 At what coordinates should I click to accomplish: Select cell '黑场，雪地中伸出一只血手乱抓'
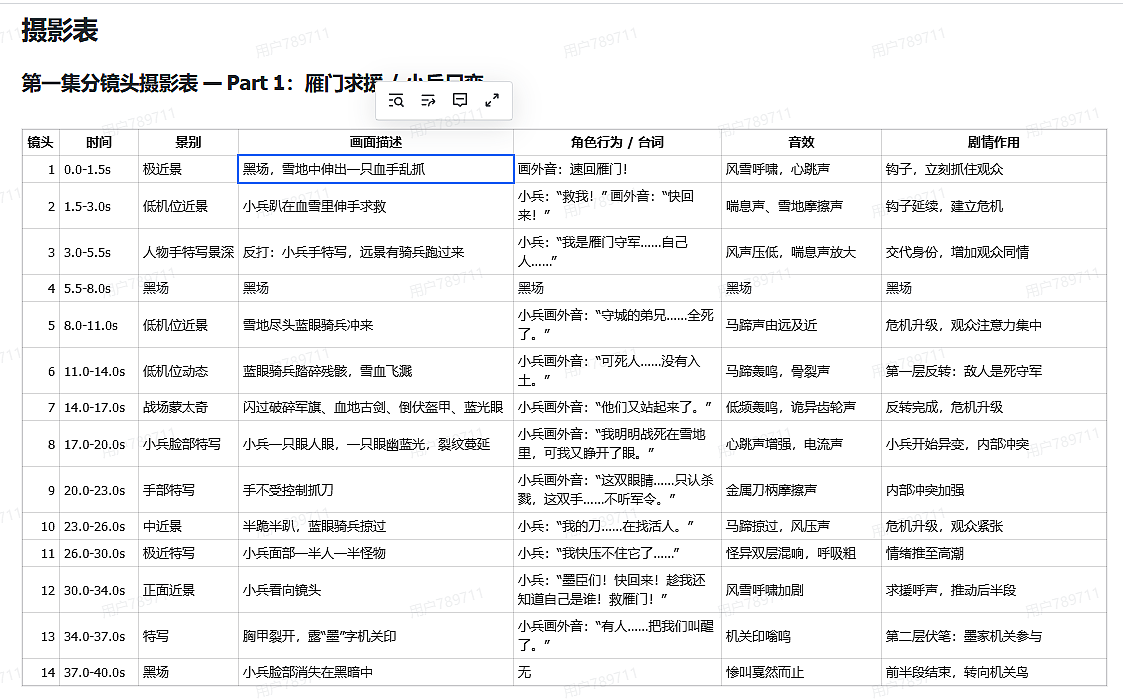point(376,169)
